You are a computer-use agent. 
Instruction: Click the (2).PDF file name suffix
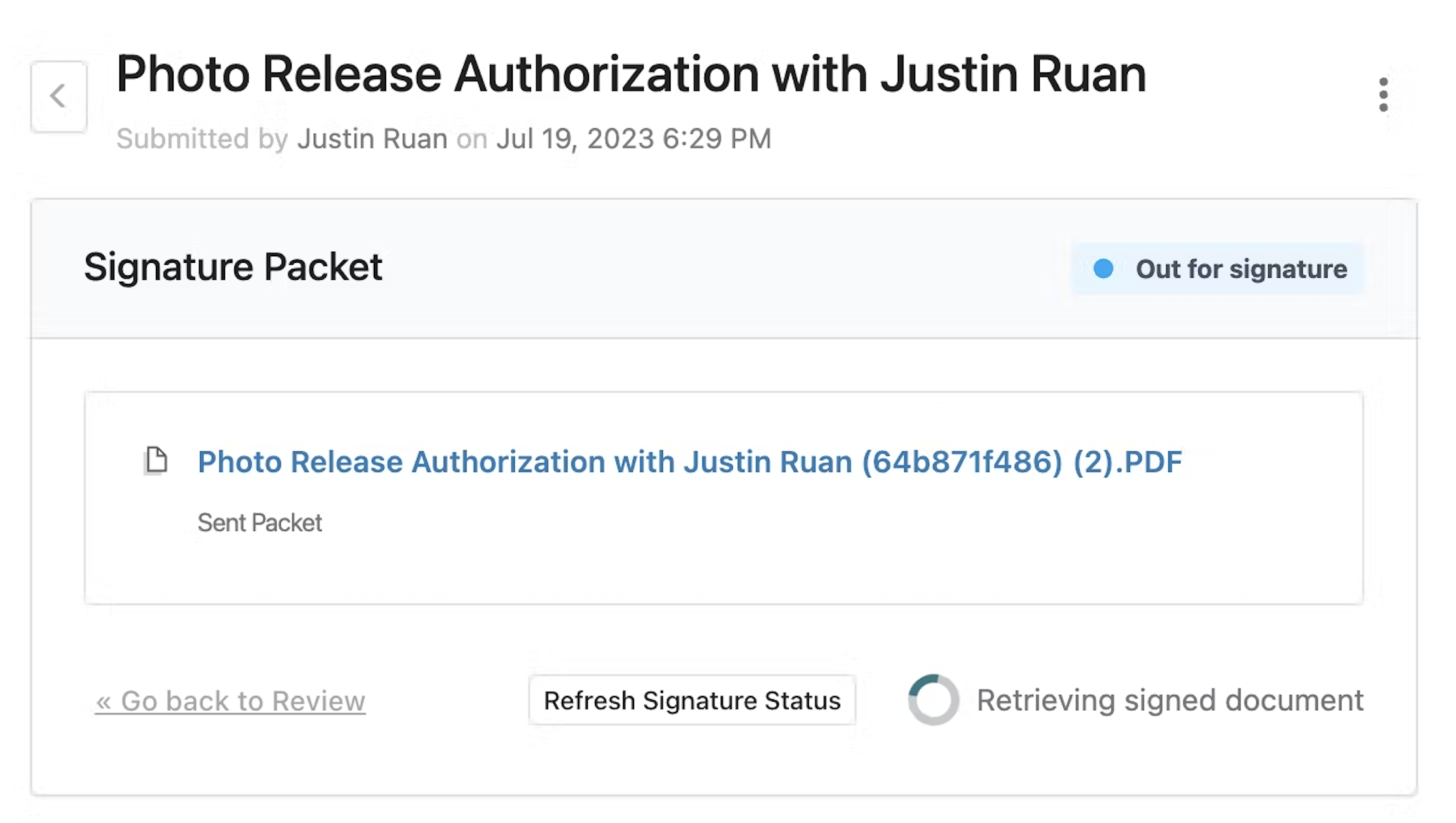1127,462
